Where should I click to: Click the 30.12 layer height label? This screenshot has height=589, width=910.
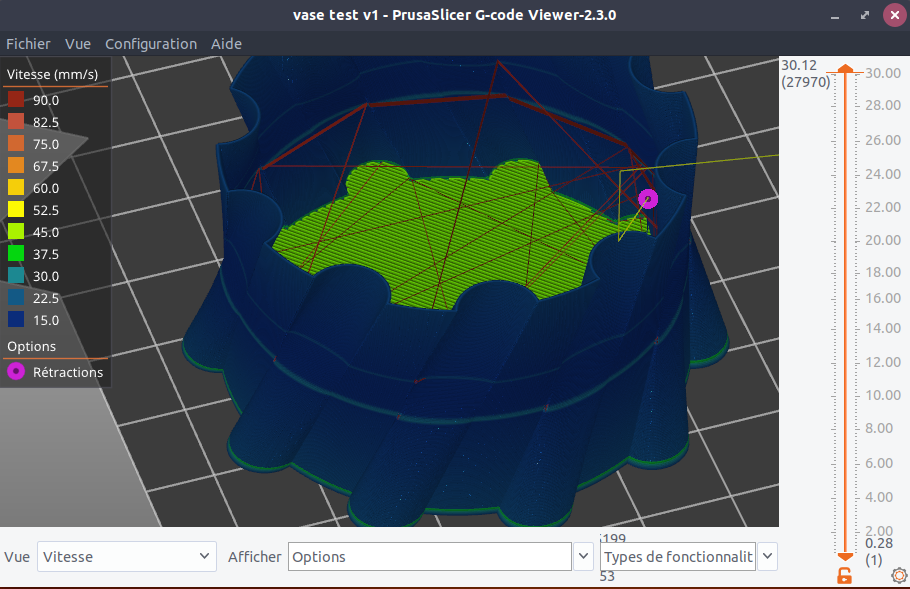pyautogui.click(x=799, y=65)
